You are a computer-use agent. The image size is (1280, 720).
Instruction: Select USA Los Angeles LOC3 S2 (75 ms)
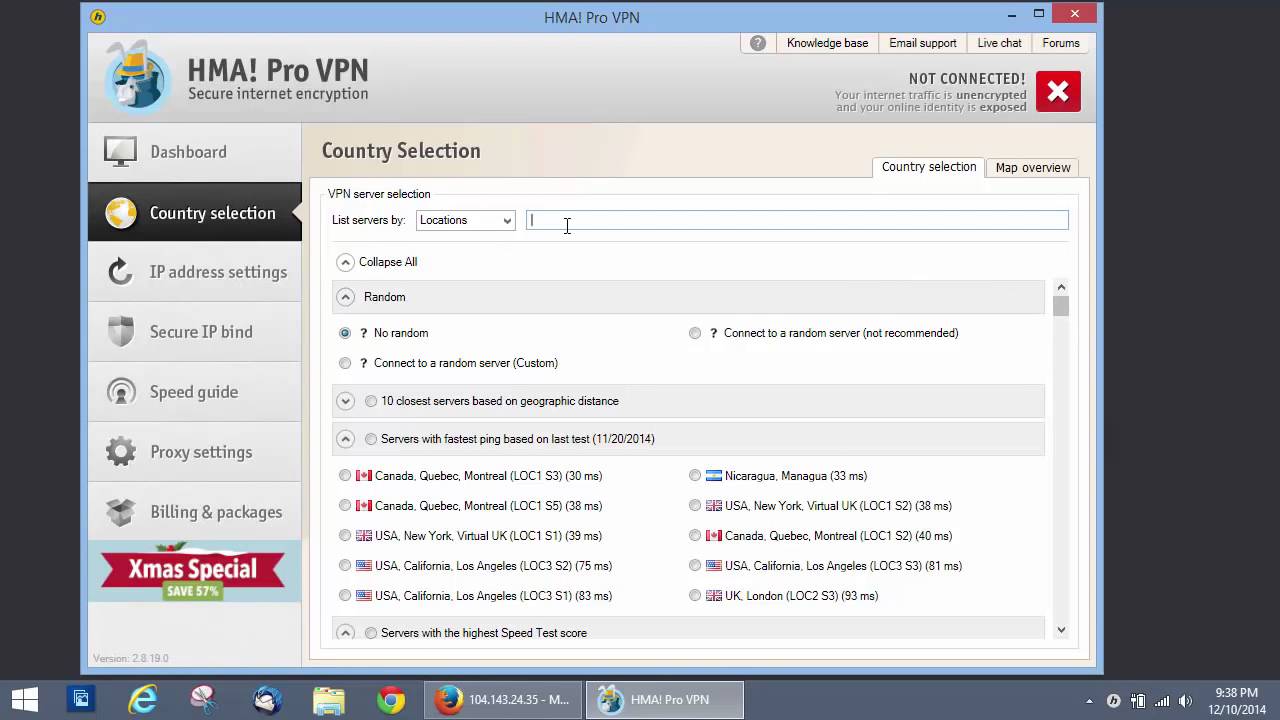pos(345,566)
